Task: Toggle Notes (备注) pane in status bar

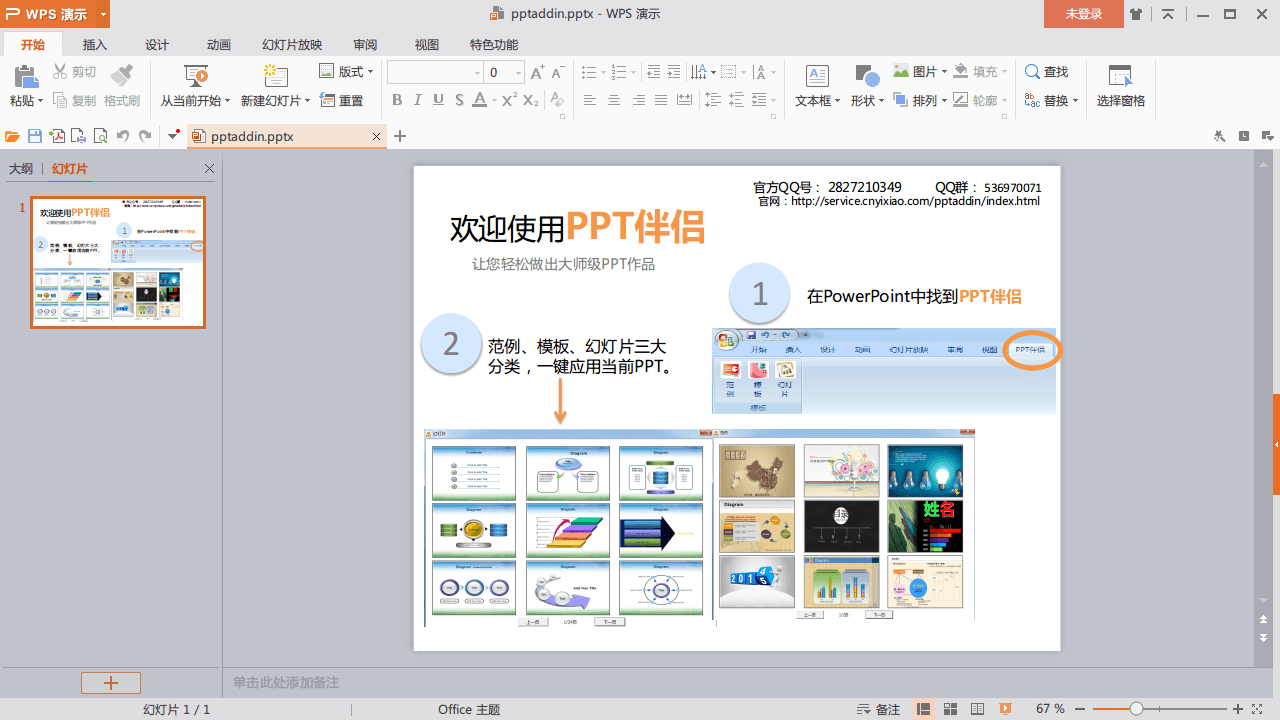Action: [880, 709]
